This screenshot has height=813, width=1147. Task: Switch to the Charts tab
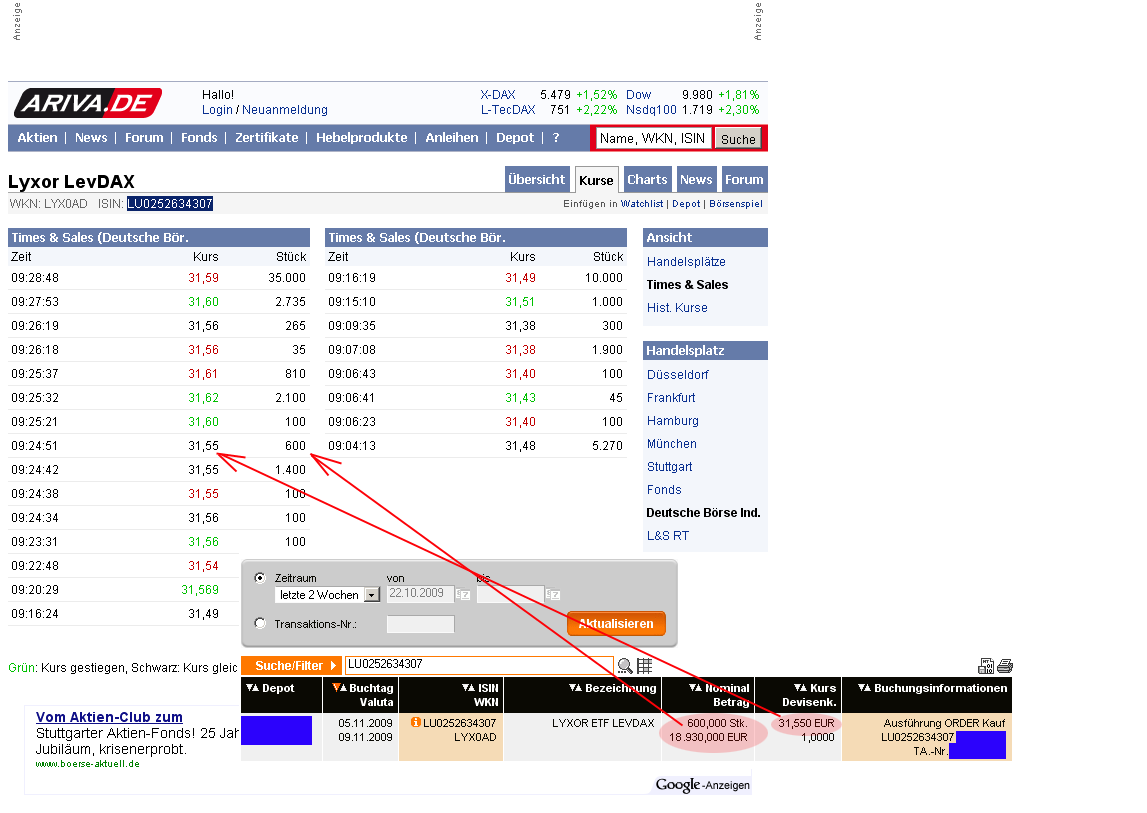pos(646,180)
